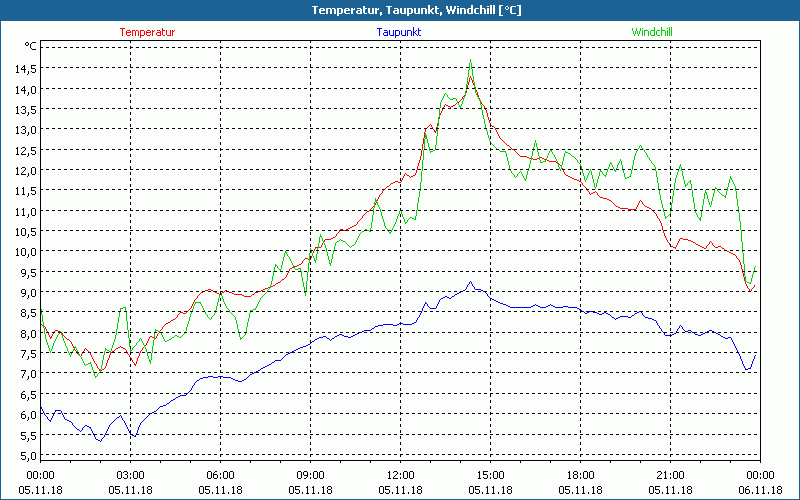800x500 pixels.
Task: Click the 14,0 y-axis value
Action: pyautogui.click(x=26, y=89)
